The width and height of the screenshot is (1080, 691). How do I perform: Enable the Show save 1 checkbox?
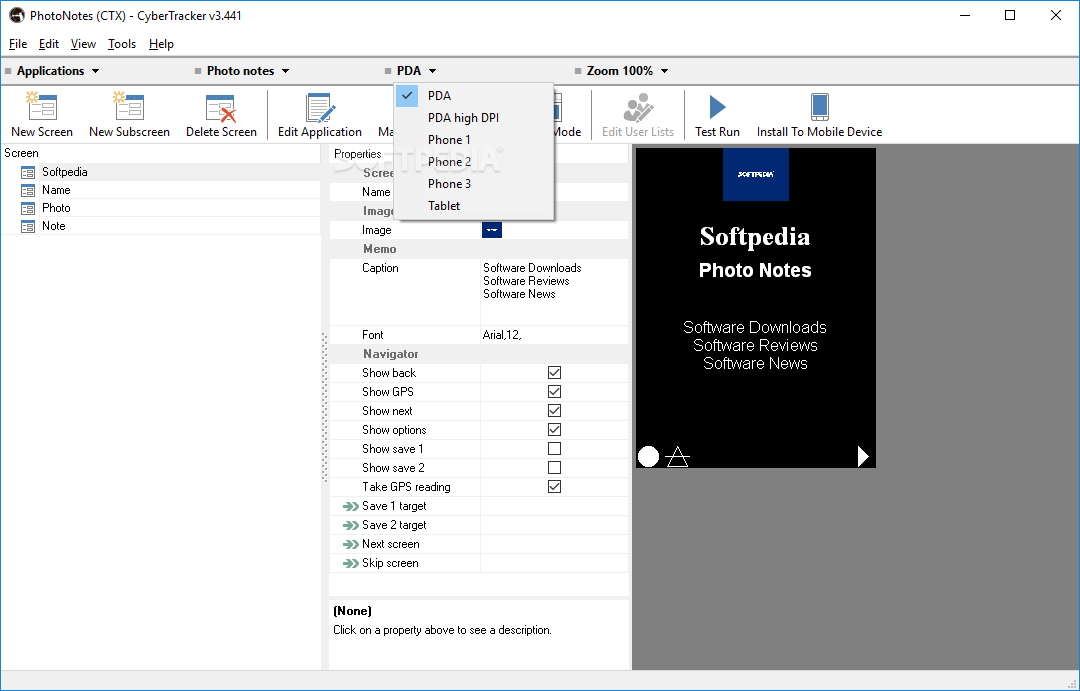point(554,448)
